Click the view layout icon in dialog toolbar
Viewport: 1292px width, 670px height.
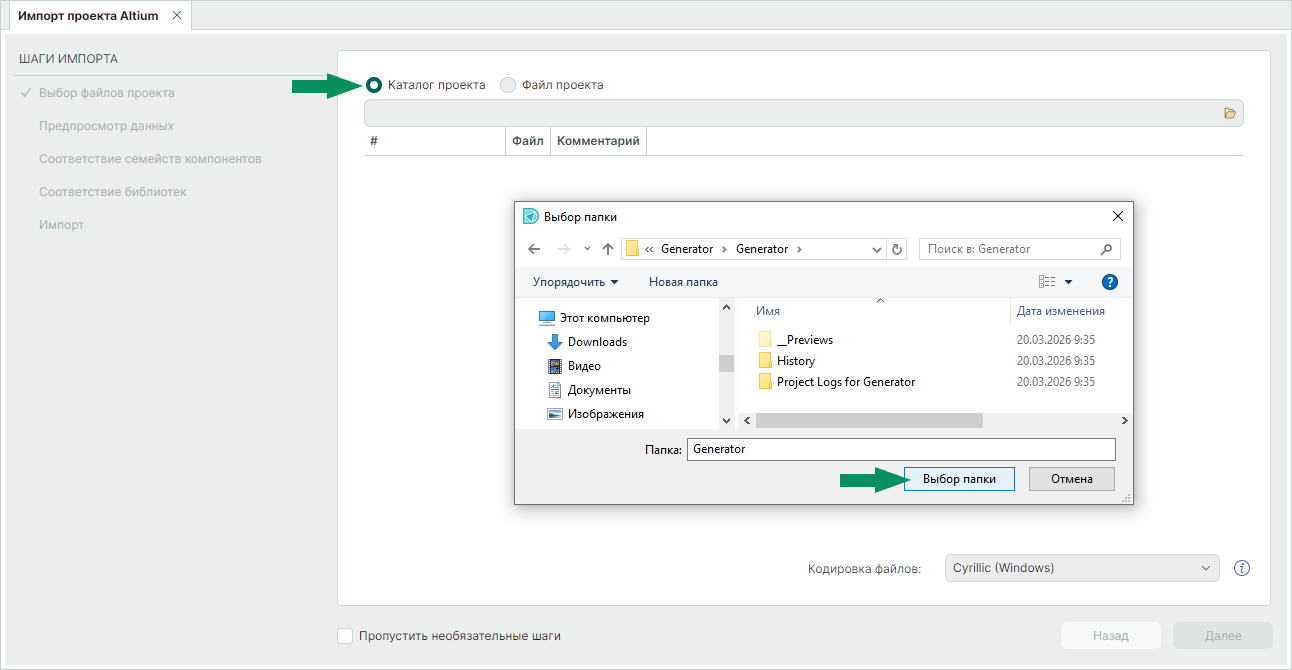1047,282
